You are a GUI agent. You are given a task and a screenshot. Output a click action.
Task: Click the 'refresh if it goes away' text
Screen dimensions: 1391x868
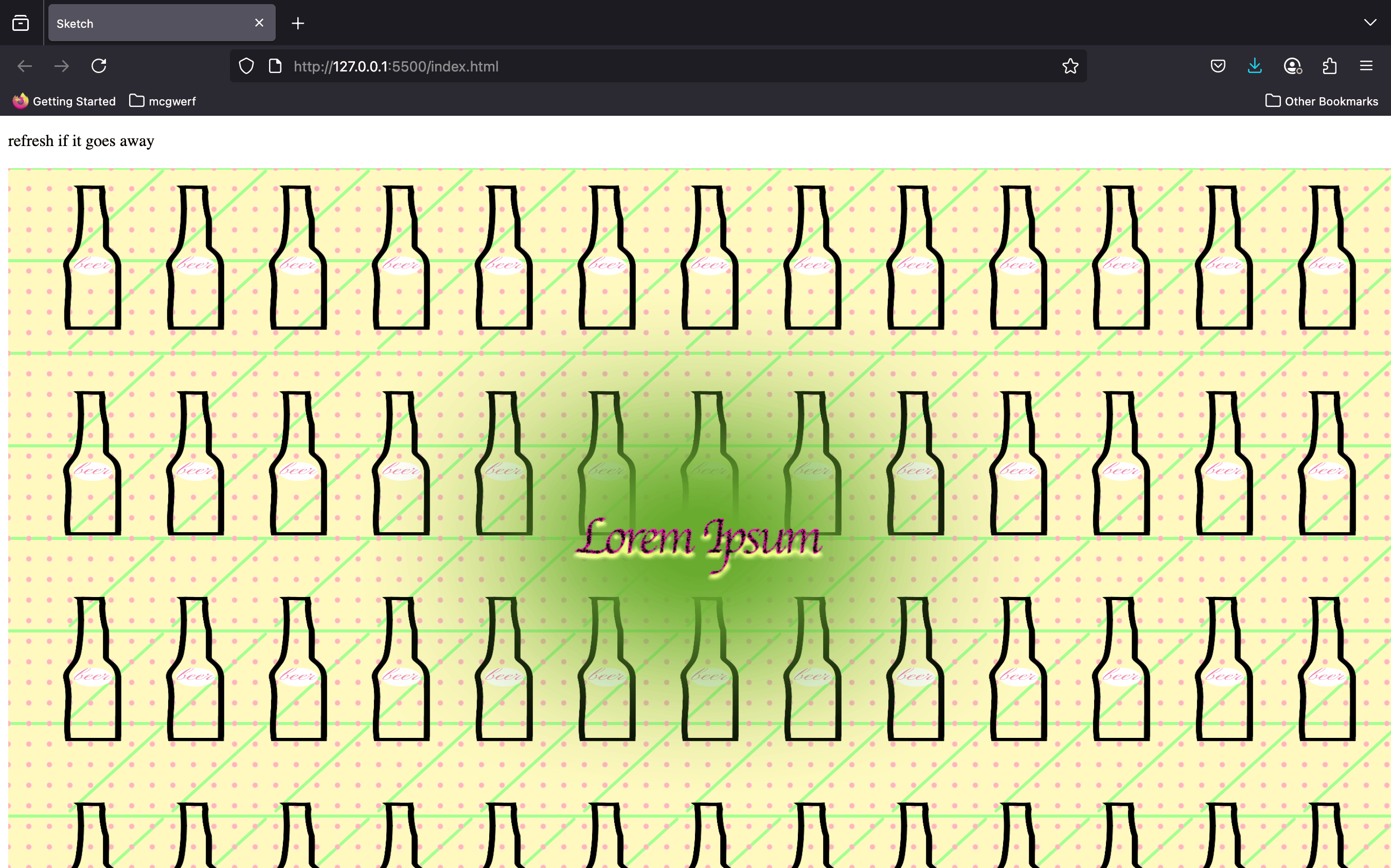(x=81, y=141)
